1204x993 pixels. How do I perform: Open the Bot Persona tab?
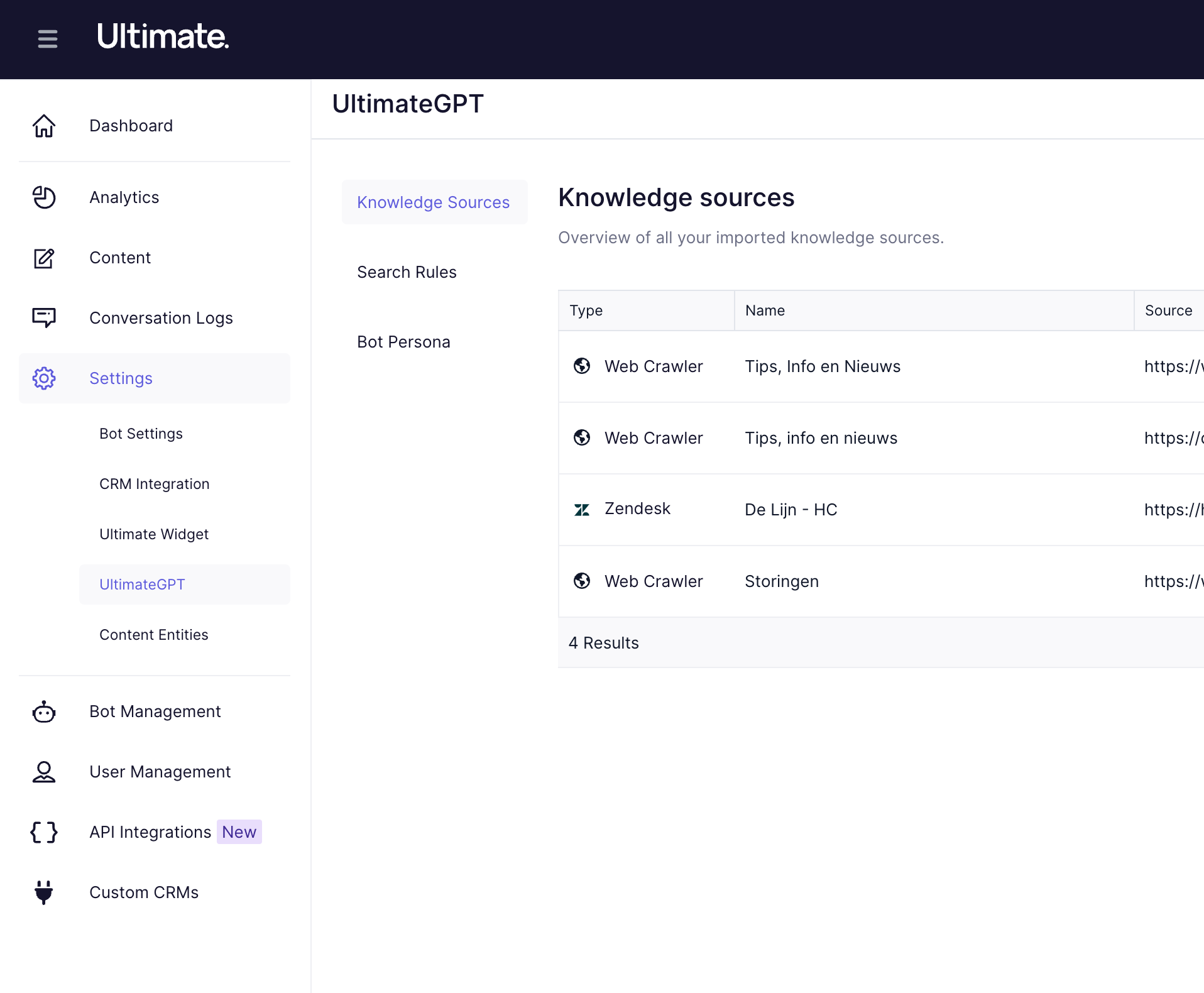403,341
